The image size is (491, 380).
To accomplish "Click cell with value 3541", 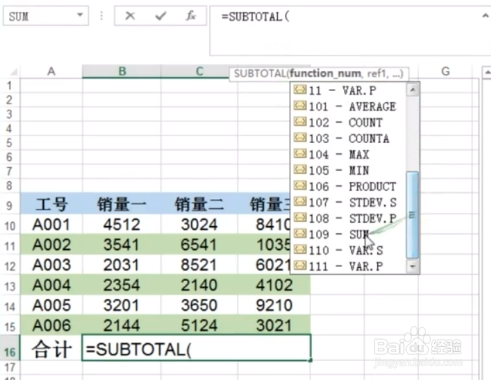I will click(x=122, y=245).
